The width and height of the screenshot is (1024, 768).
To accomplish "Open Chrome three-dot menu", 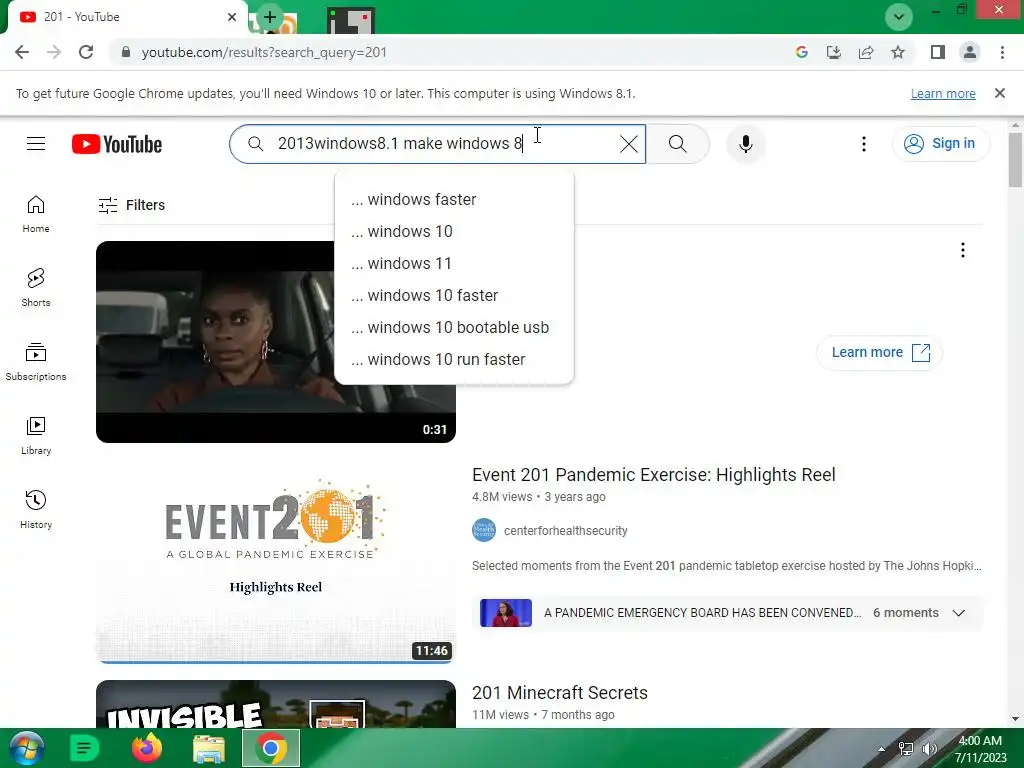I will click(1002, 52).
